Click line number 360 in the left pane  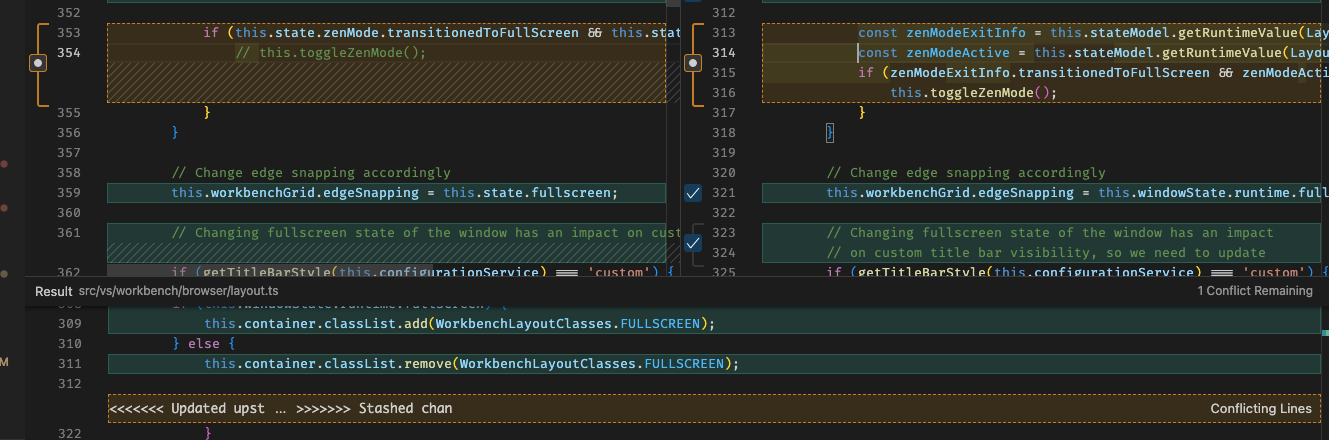click(69, 213)
